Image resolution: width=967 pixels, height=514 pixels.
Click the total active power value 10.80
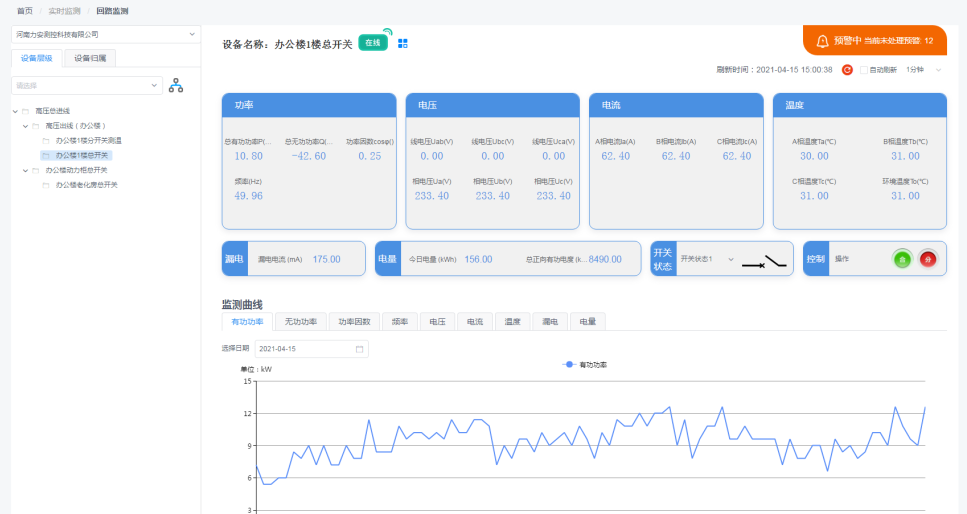pos(249,156)
